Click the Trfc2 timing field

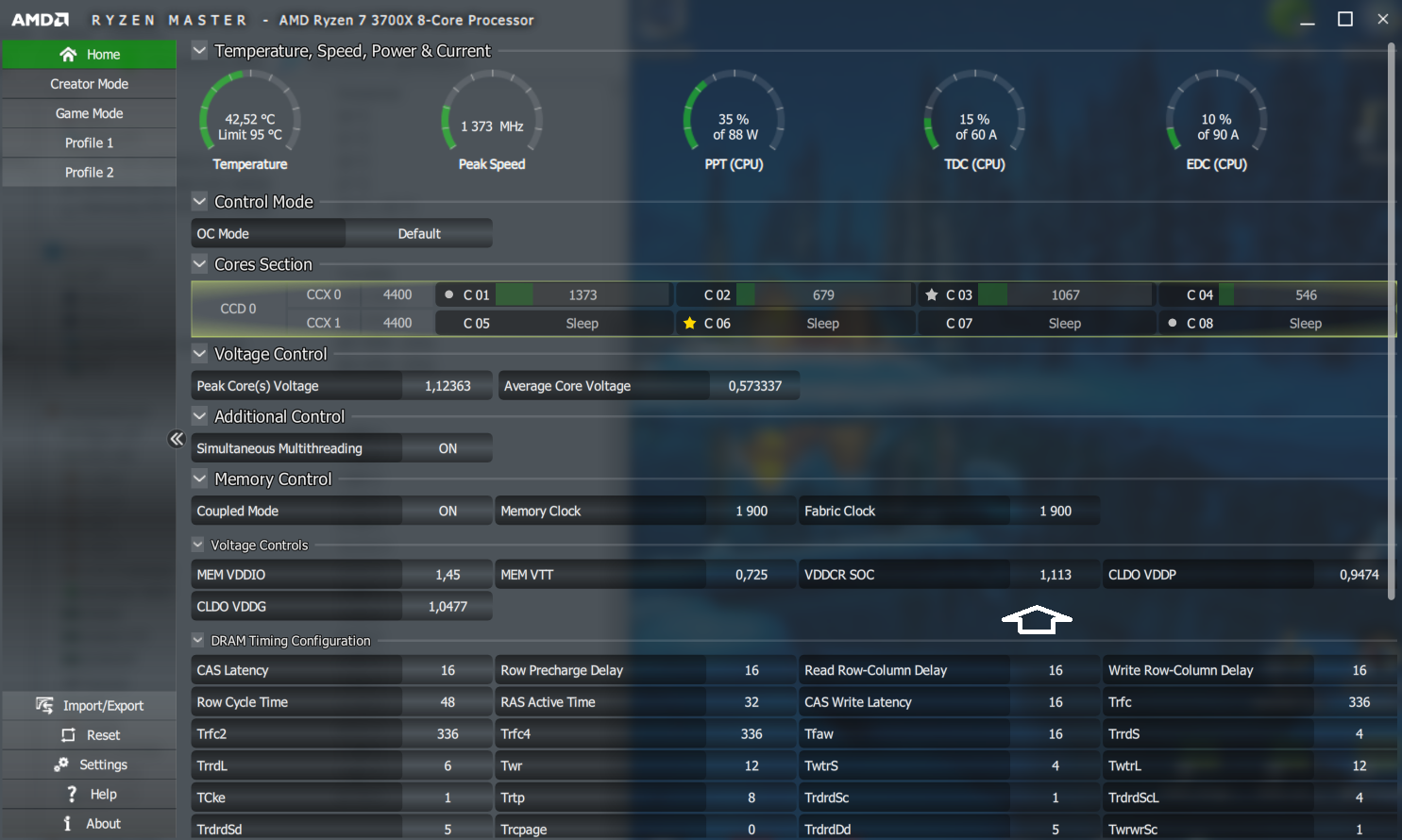click(x=342, y=733)
